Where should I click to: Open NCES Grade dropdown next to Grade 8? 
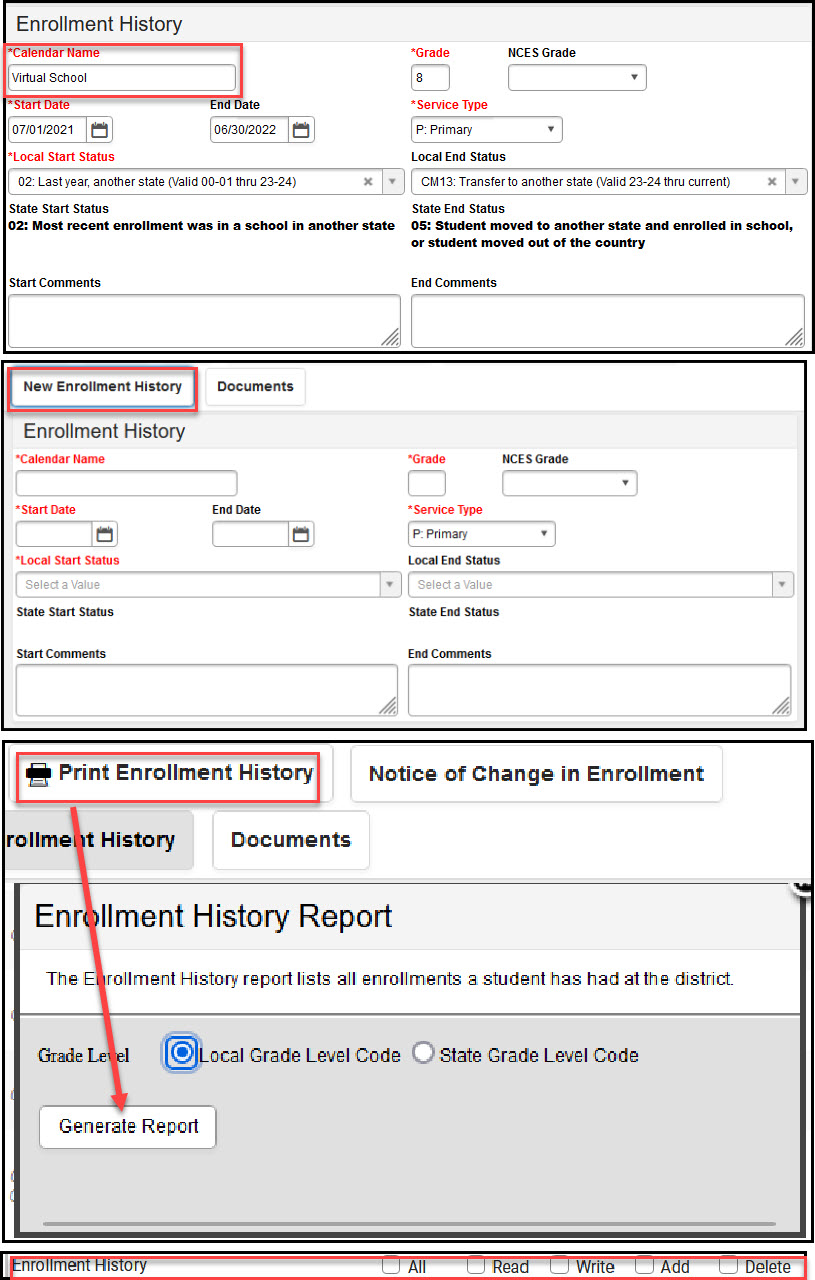(577, 78)
